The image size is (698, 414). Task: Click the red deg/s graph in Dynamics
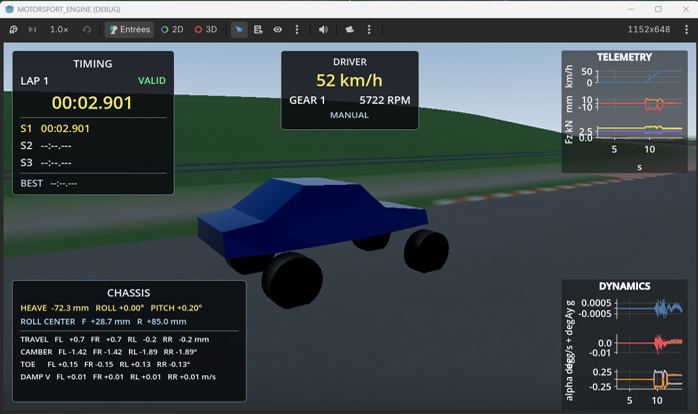coord(649,343)
